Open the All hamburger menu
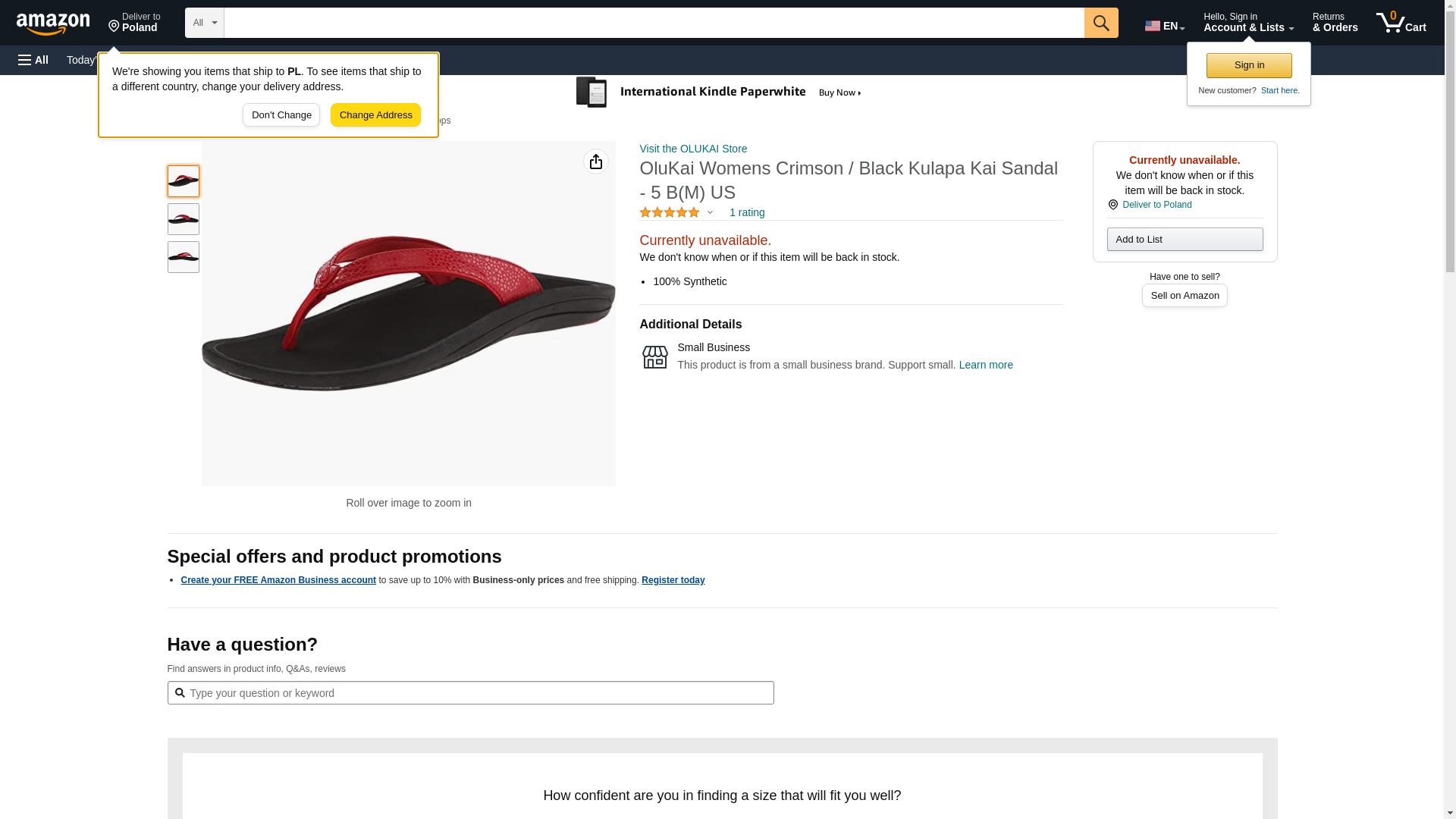Screen dimensions: 1456x819 pos(33,60)
